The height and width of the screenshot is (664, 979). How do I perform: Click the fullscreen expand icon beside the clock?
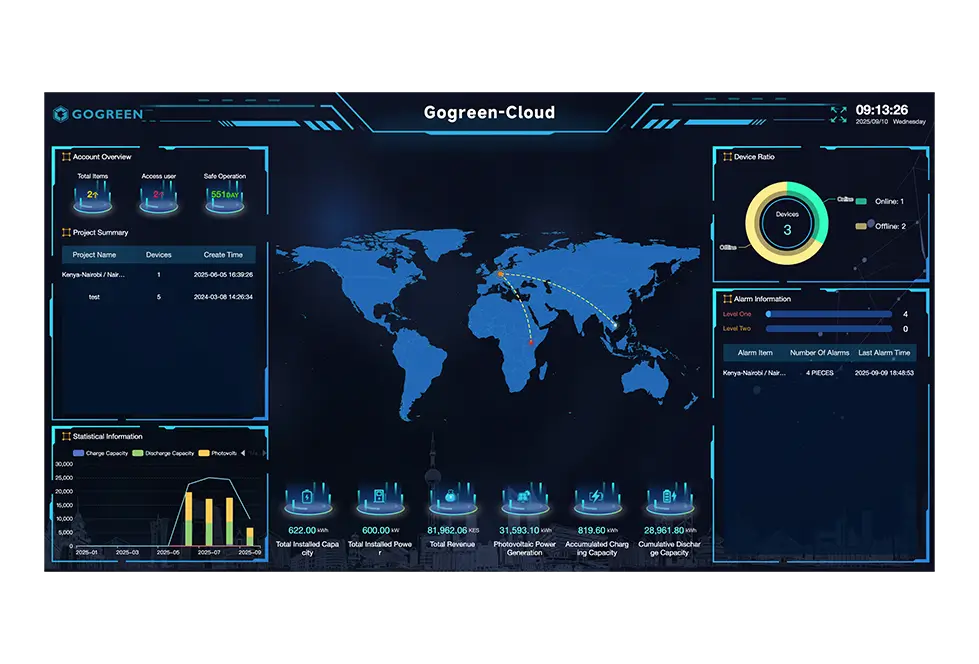[x=838, y=114]
